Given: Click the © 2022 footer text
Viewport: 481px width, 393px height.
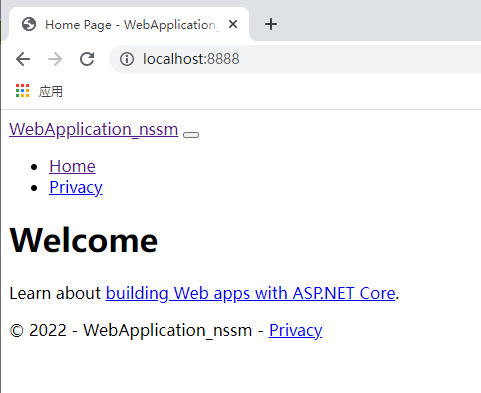Looking at the screenshot, I should 38,330.
